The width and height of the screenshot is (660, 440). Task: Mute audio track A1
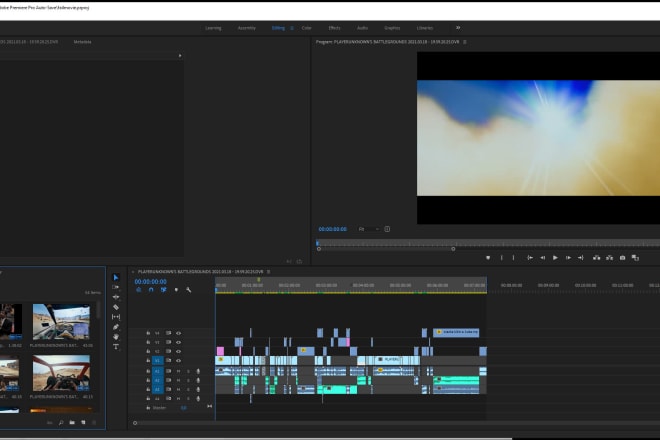click(178, 371)
